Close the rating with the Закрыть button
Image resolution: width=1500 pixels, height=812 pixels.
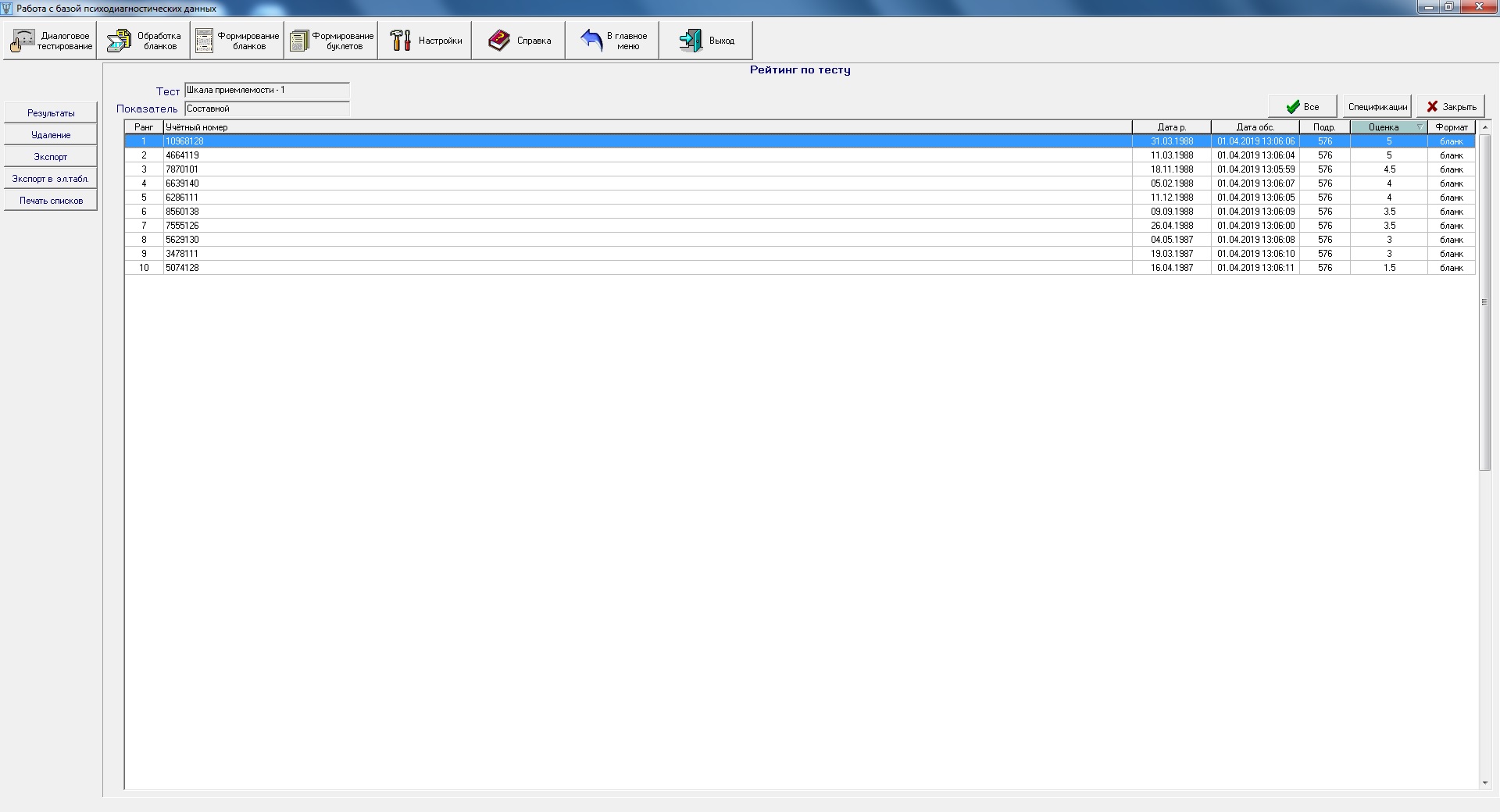1451,107
